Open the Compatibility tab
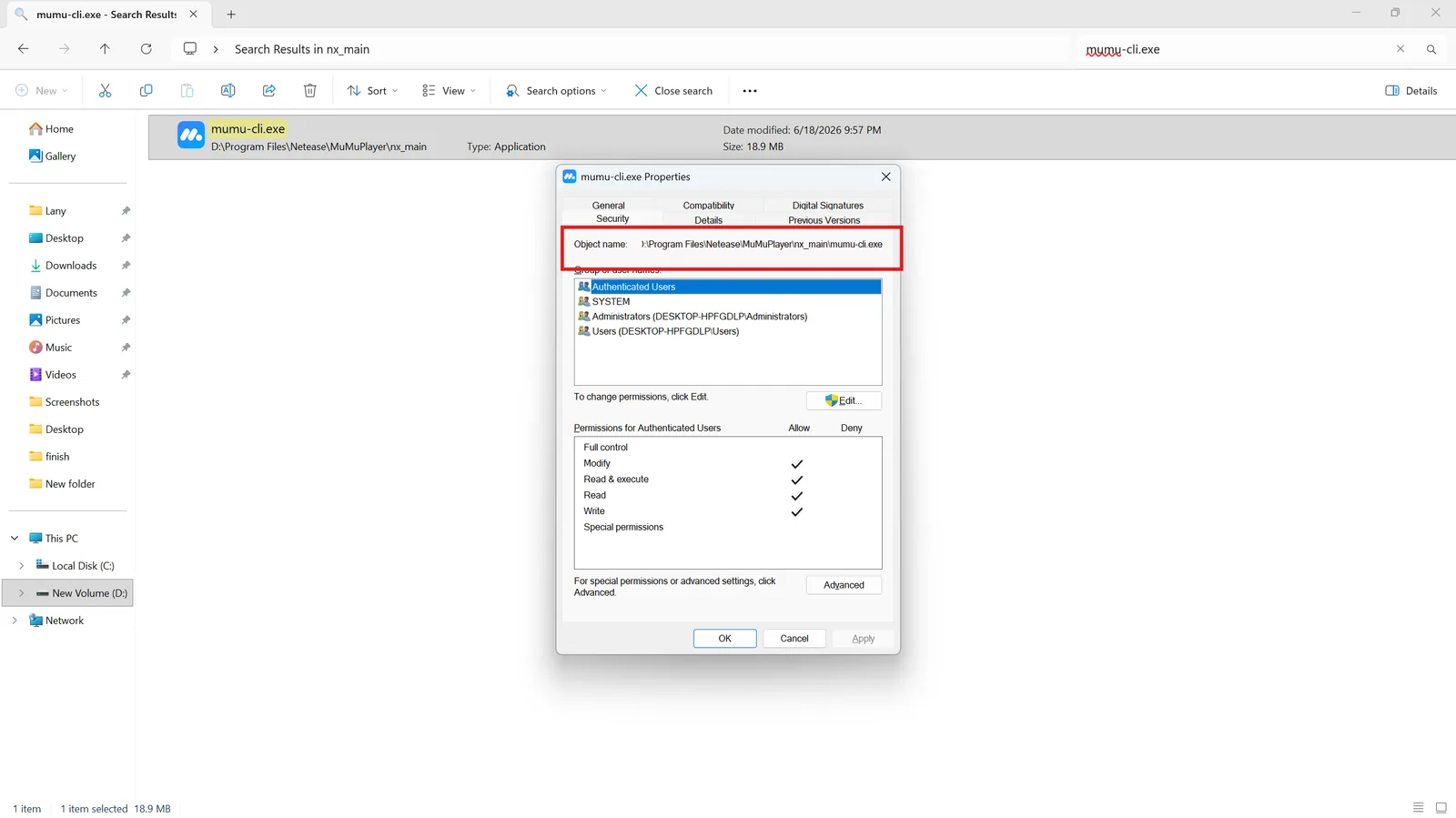 click(708, 206)
